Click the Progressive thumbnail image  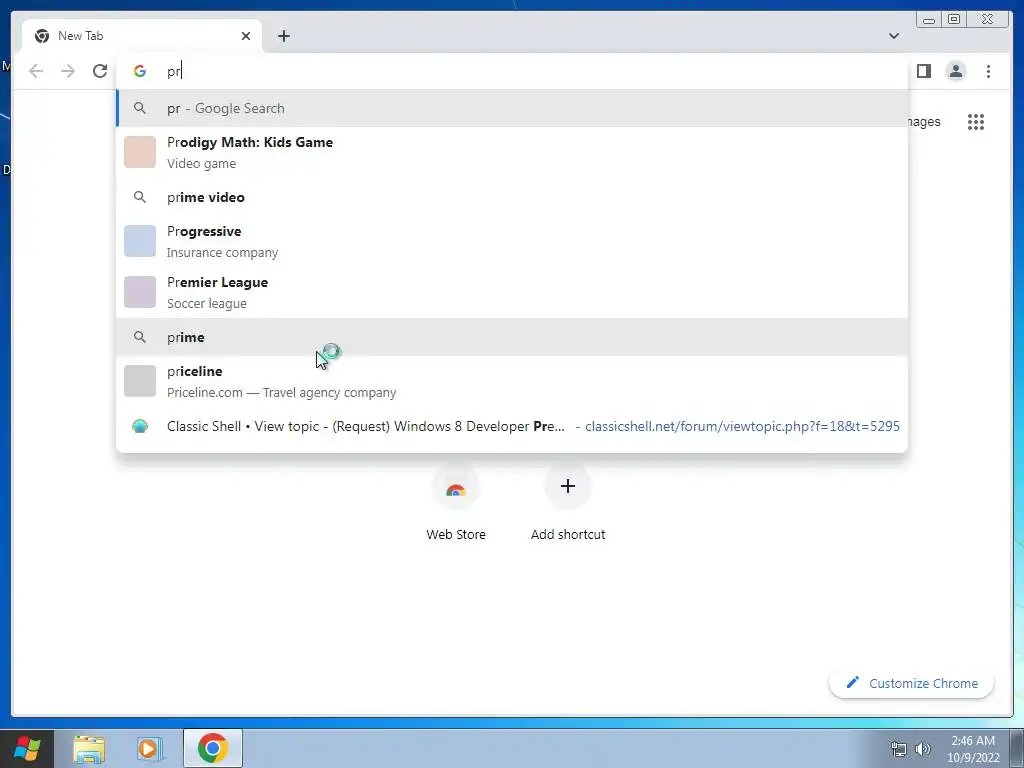(140, 242)
